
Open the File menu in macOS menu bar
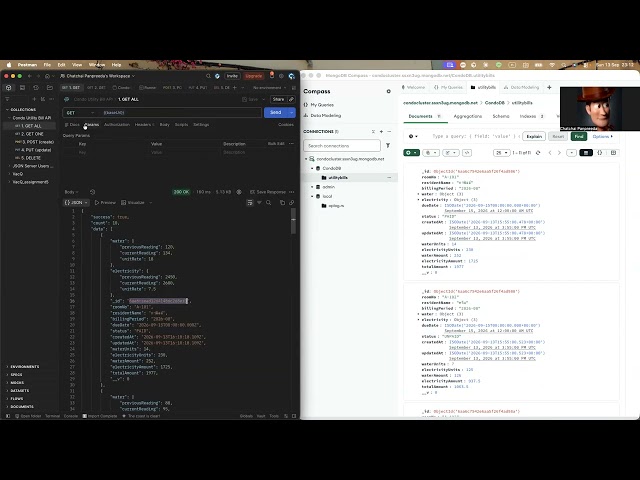pyautogui.click(x=47, y=65)
